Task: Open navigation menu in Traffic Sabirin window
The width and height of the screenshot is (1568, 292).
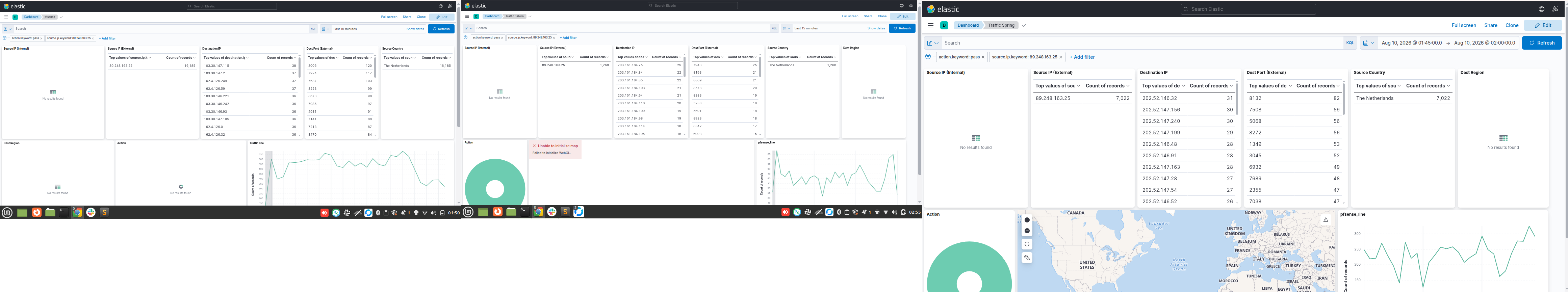Action: point(467,17)
